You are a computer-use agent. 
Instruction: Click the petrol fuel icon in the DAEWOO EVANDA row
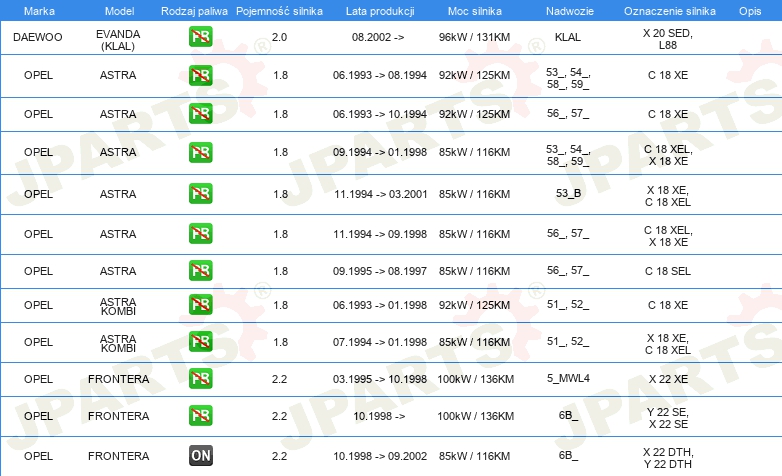pos(200,36)
